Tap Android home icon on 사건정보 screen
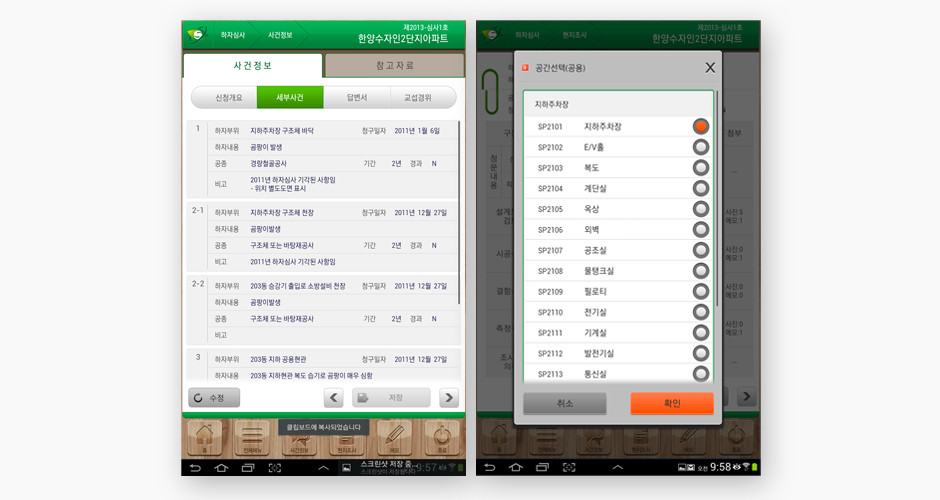This screenshot has width=940, height=500. (221, 468)
